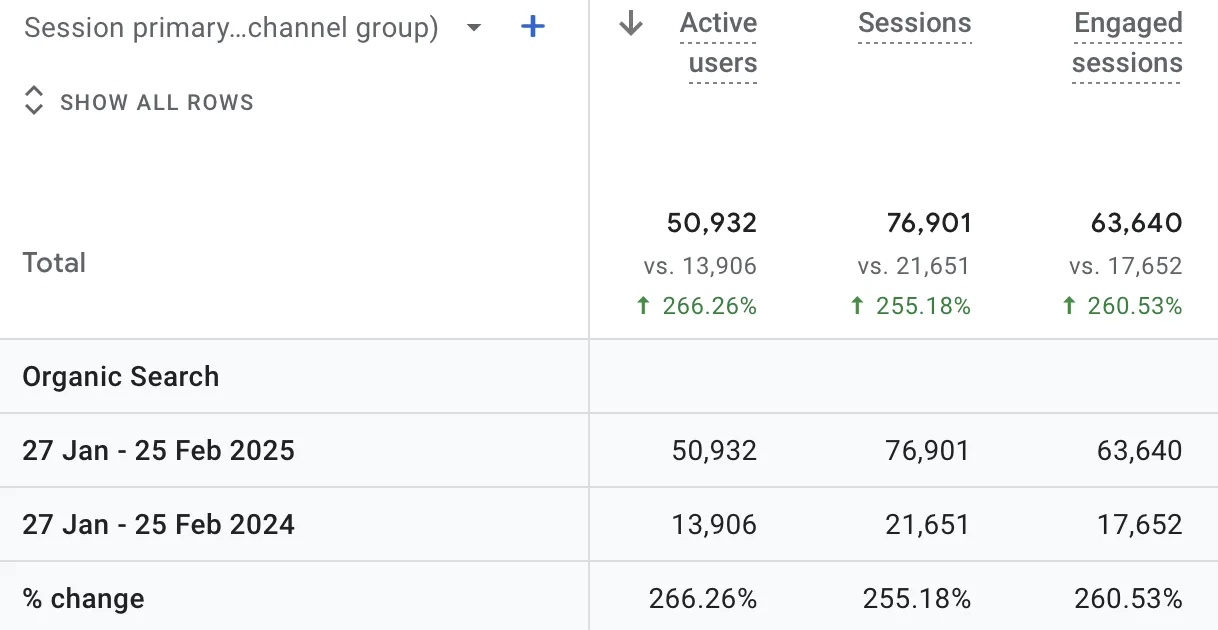The height and width of the screenshot is (630, 1218).
Task: Click 2025 Engaged sessions cell 63,640
Action: [x=1139, y=450]
